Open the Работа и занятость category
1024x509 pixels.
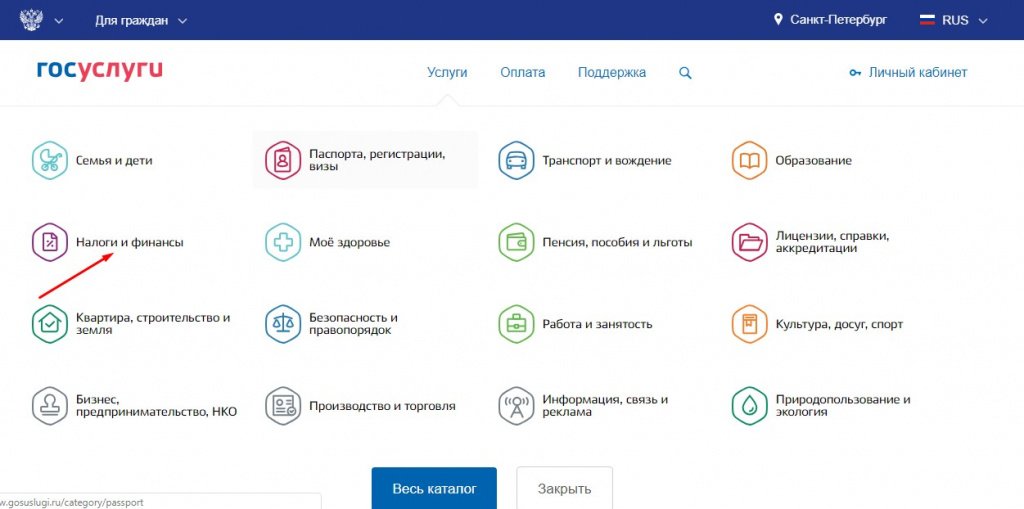(597, 324)
